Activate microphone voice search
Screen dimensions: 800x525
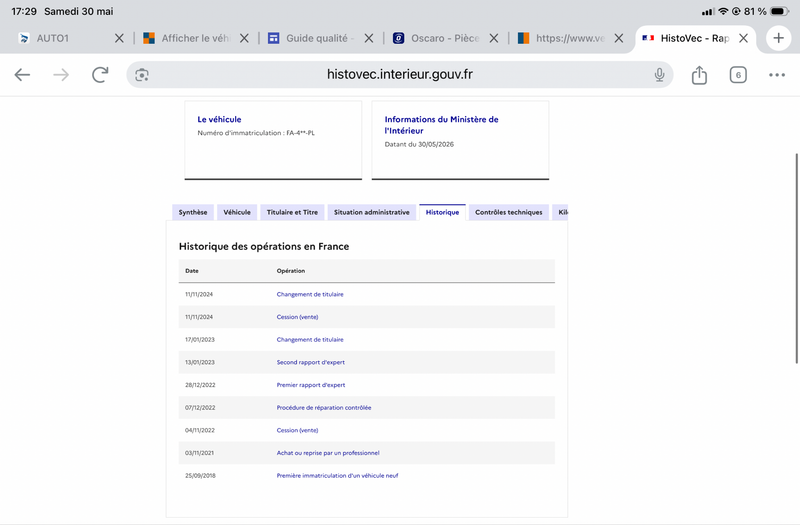coord(659,75)
